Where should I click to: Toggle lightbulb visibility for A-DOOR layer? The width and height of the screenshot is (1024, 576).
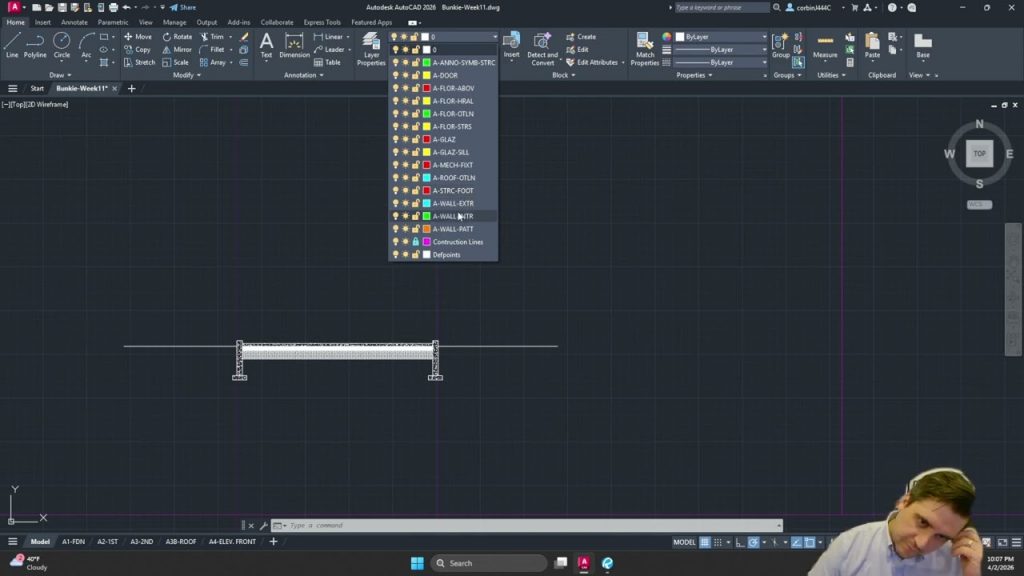click(x=395, y=75)
